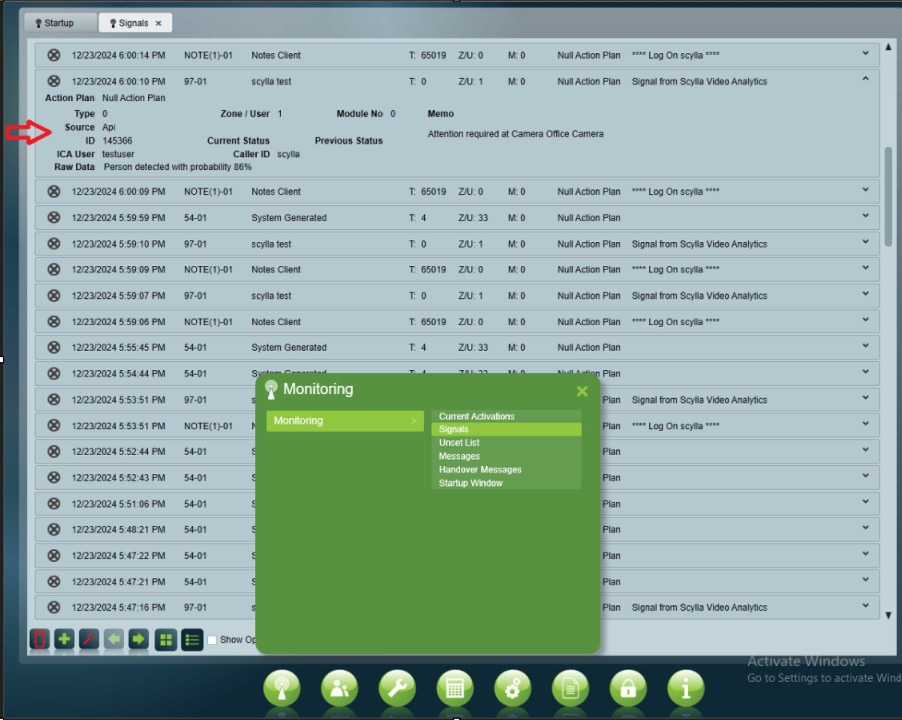Open the information icon in bottom dock
Viewport: 902px width, 720px height.
click(686, 688)
